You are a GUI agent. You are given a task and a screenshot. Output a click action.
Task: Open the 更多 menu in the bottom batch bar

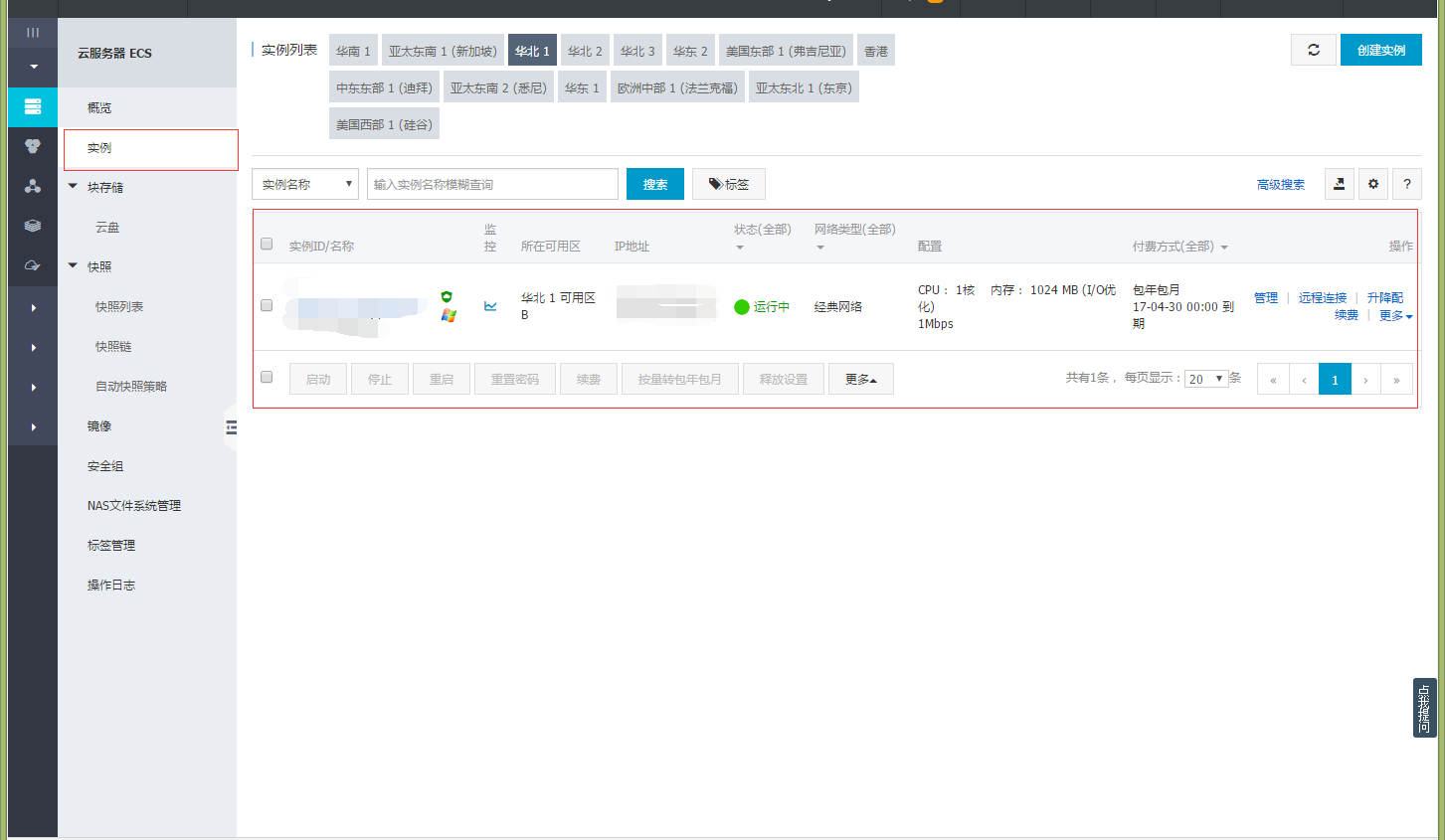click(861, 379)
